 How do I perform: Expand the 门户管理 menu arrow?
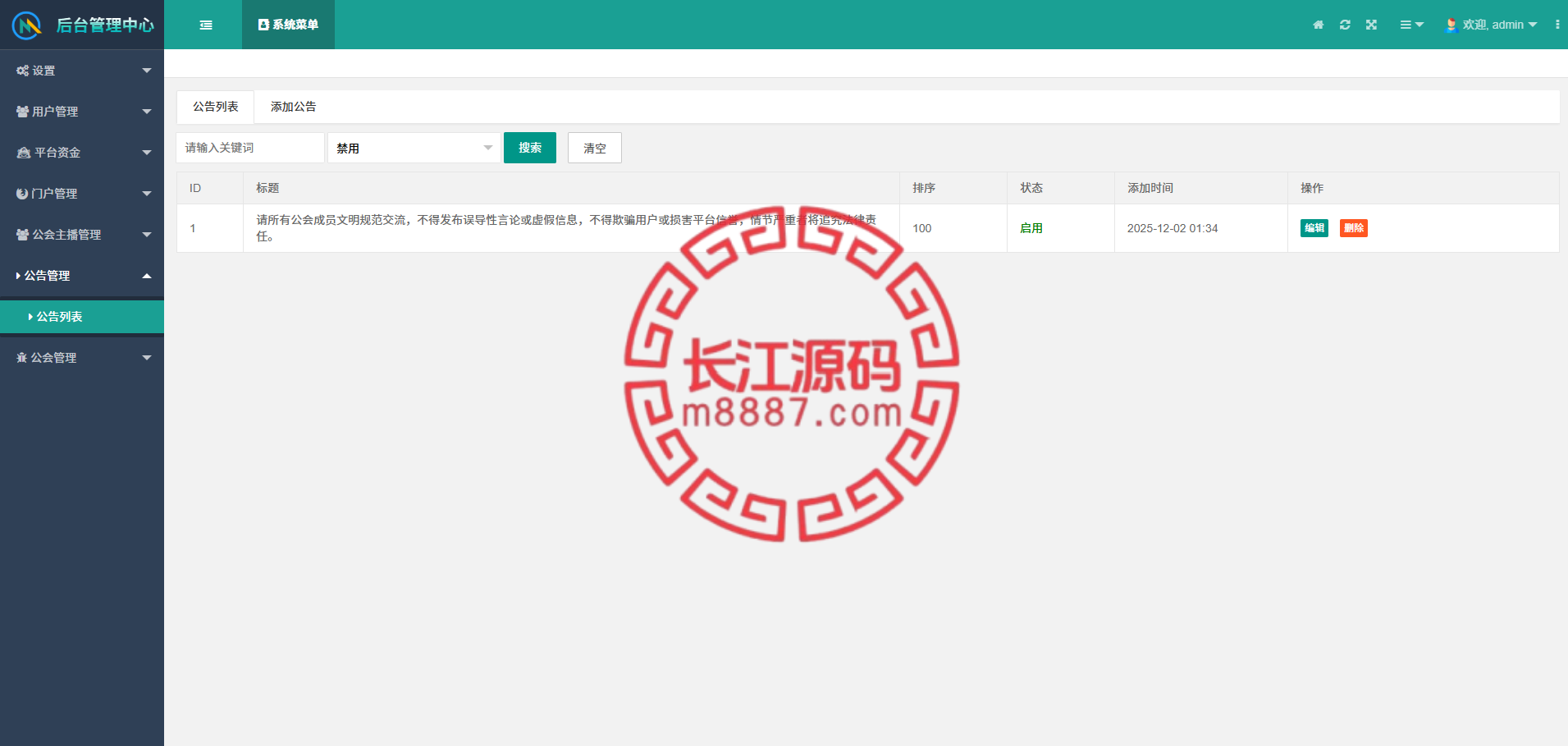pos(147,194)
